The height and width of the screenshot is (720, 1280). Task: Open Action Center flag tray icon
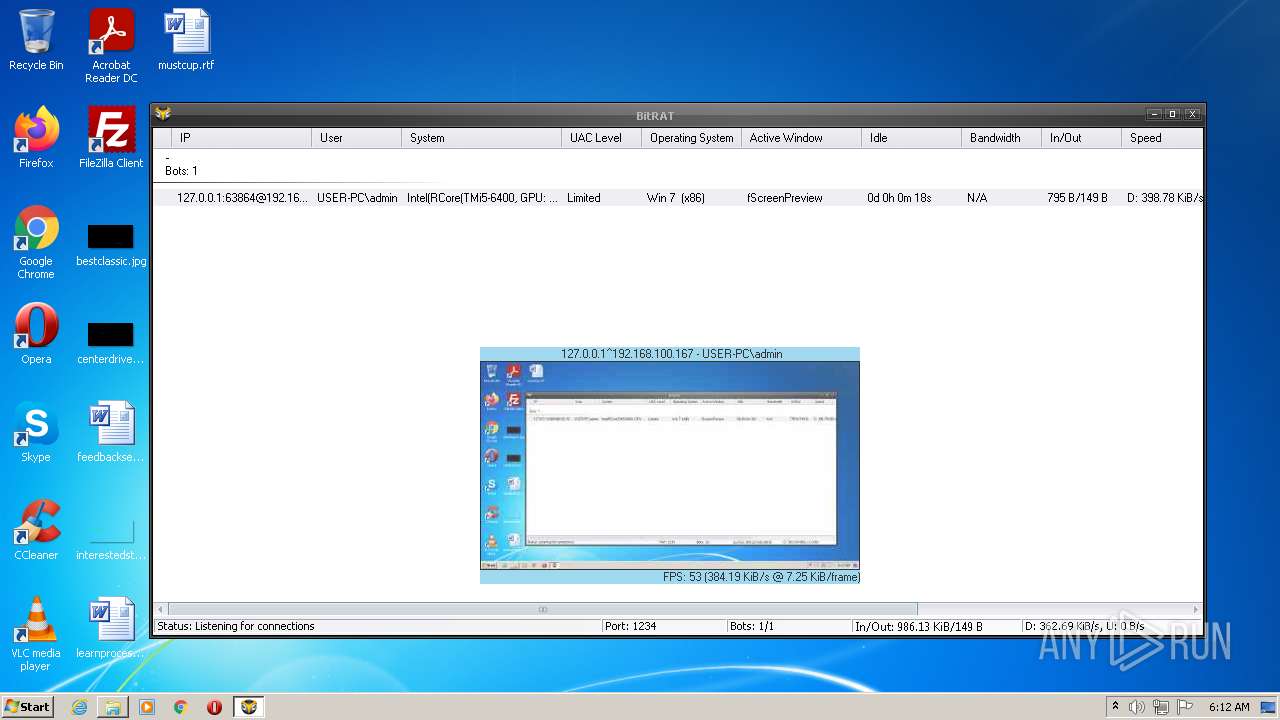1185,707
